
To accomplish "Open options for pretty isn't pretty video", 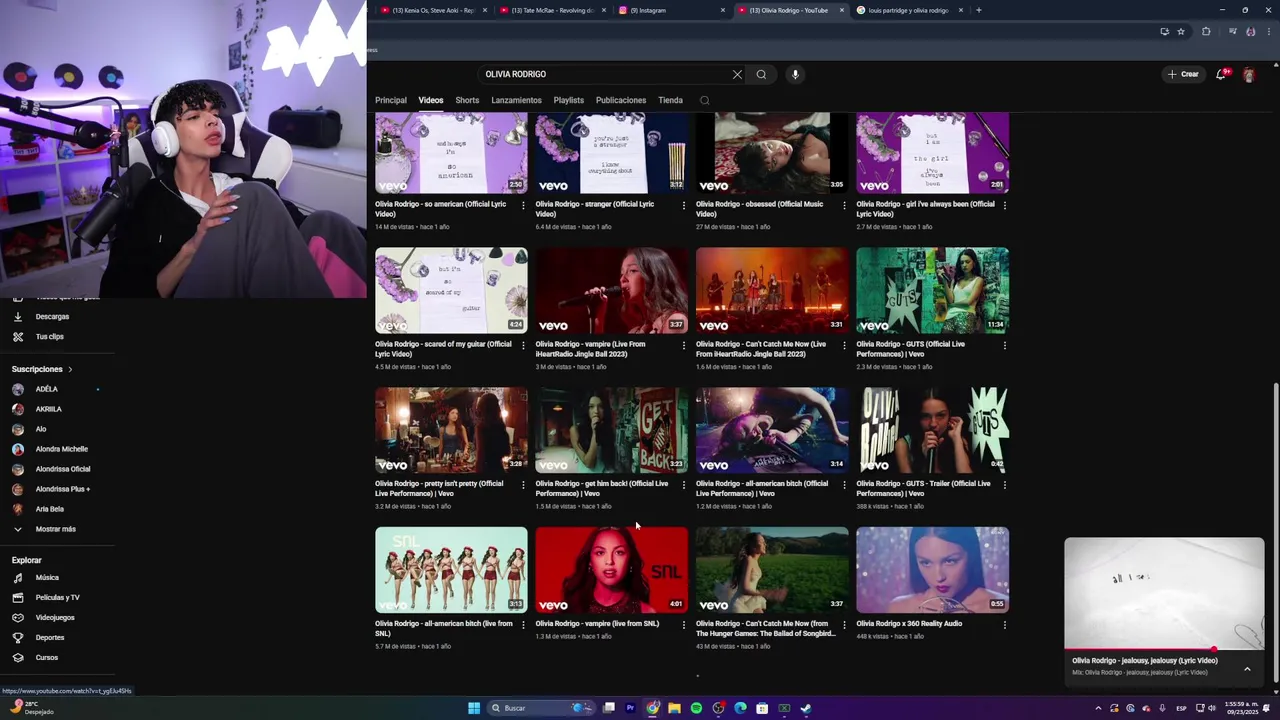I will pos(523,485).
